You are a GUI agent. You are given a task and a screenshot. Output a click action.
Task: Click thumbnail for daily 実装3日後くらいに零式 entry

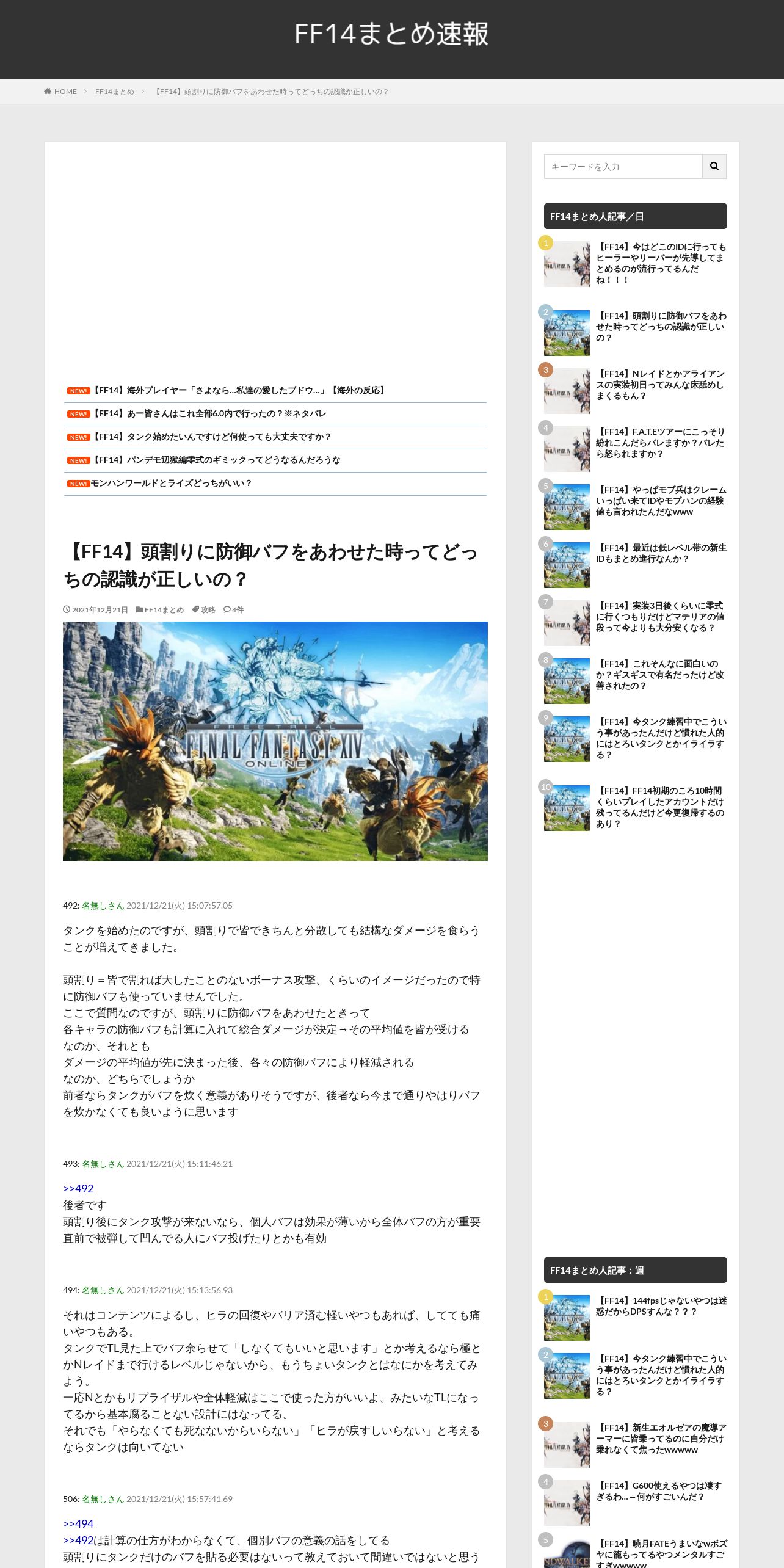tap(567, 623)
